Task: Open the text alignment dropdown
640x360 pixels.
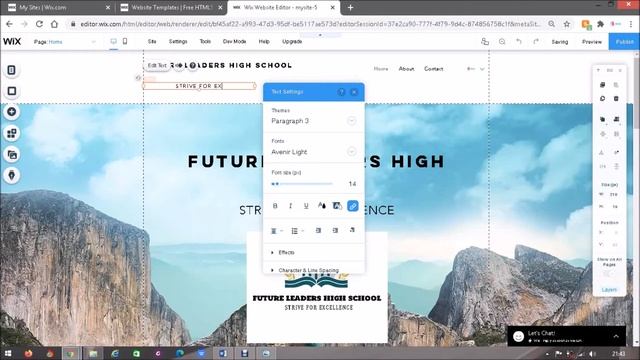Action: tap(276, 231)
